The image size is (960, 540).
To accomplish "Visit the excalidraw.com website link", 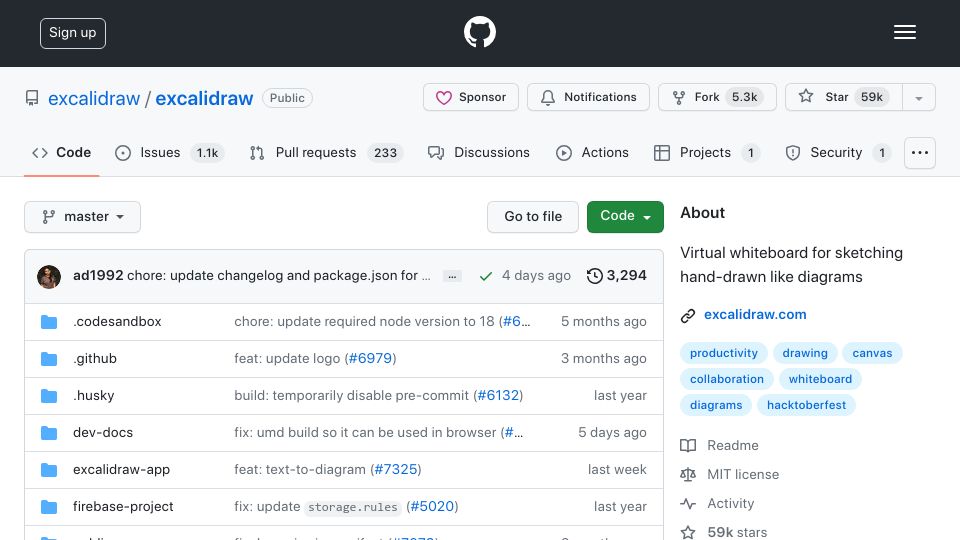I will 755,314.
